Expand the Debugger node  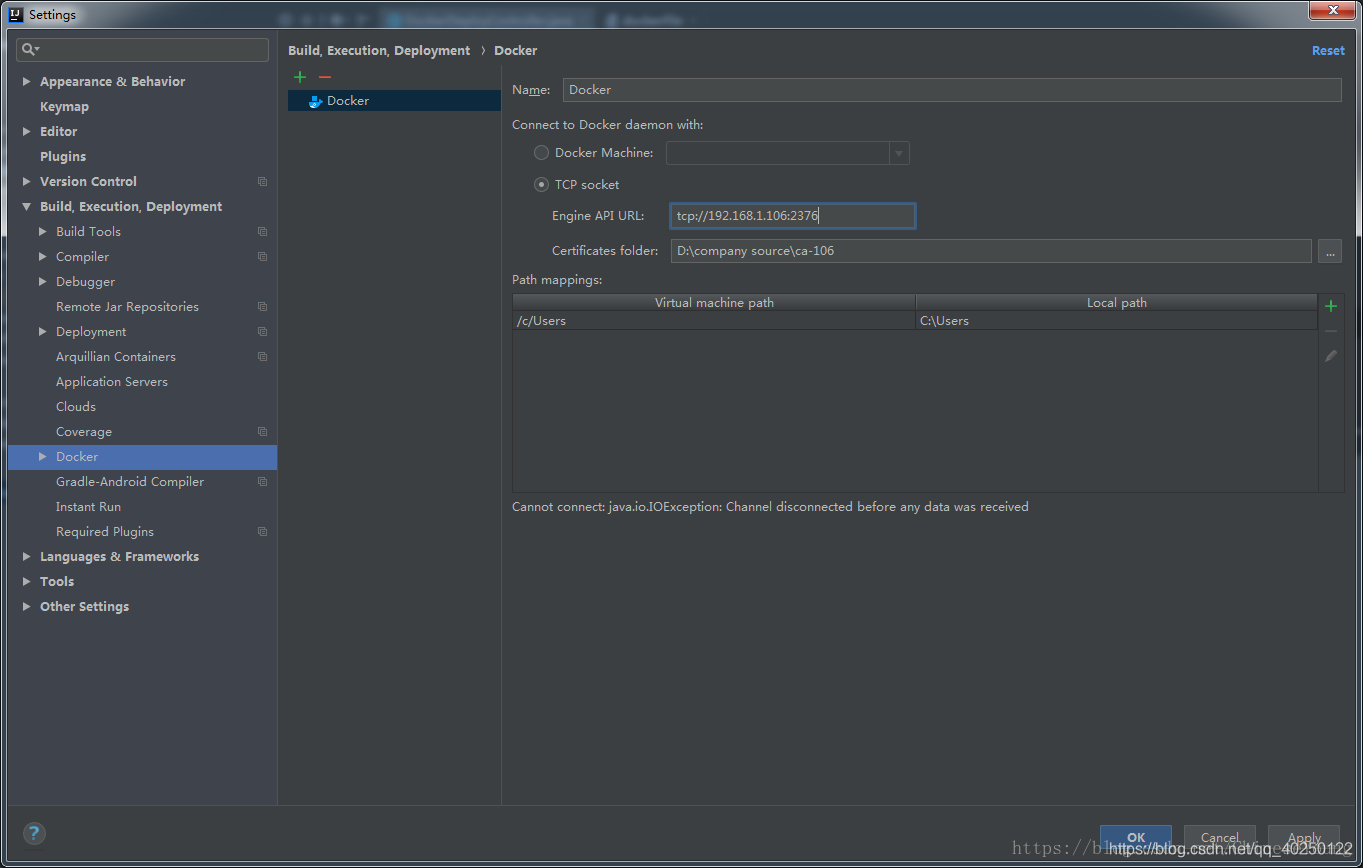(43, 282)
